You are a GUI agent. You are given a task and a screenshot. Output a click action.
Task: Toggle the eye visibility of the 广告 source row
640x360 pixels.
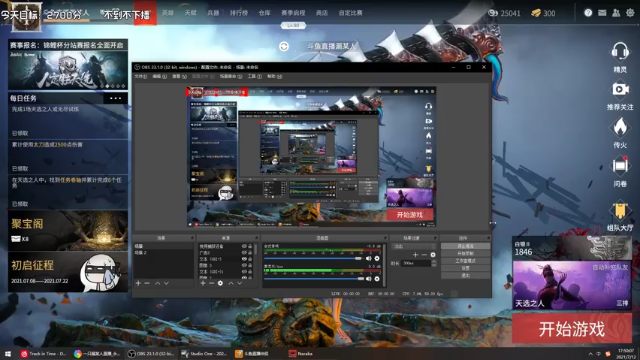[x=244, y=253]
